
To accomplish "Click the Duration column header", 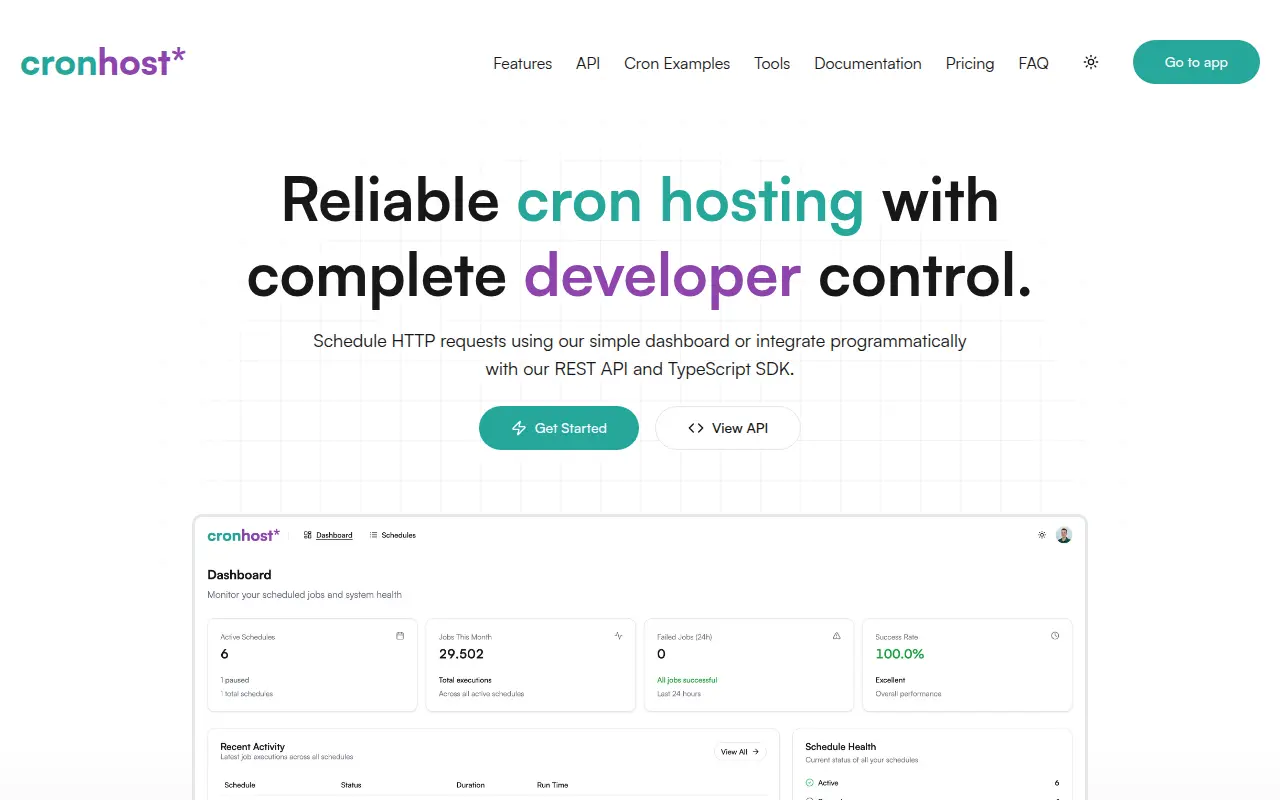I will [470, 785].
